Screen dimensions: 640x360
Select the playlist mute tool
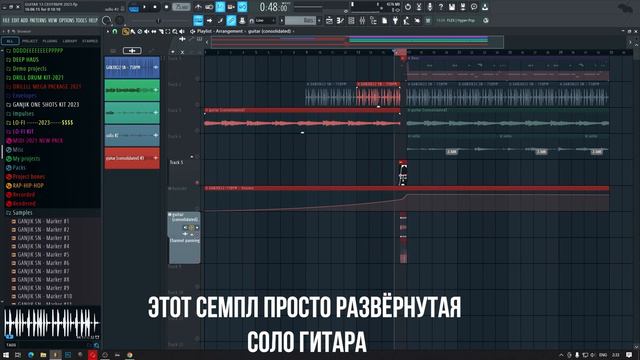pyautogui.click(x=147, y=31)
